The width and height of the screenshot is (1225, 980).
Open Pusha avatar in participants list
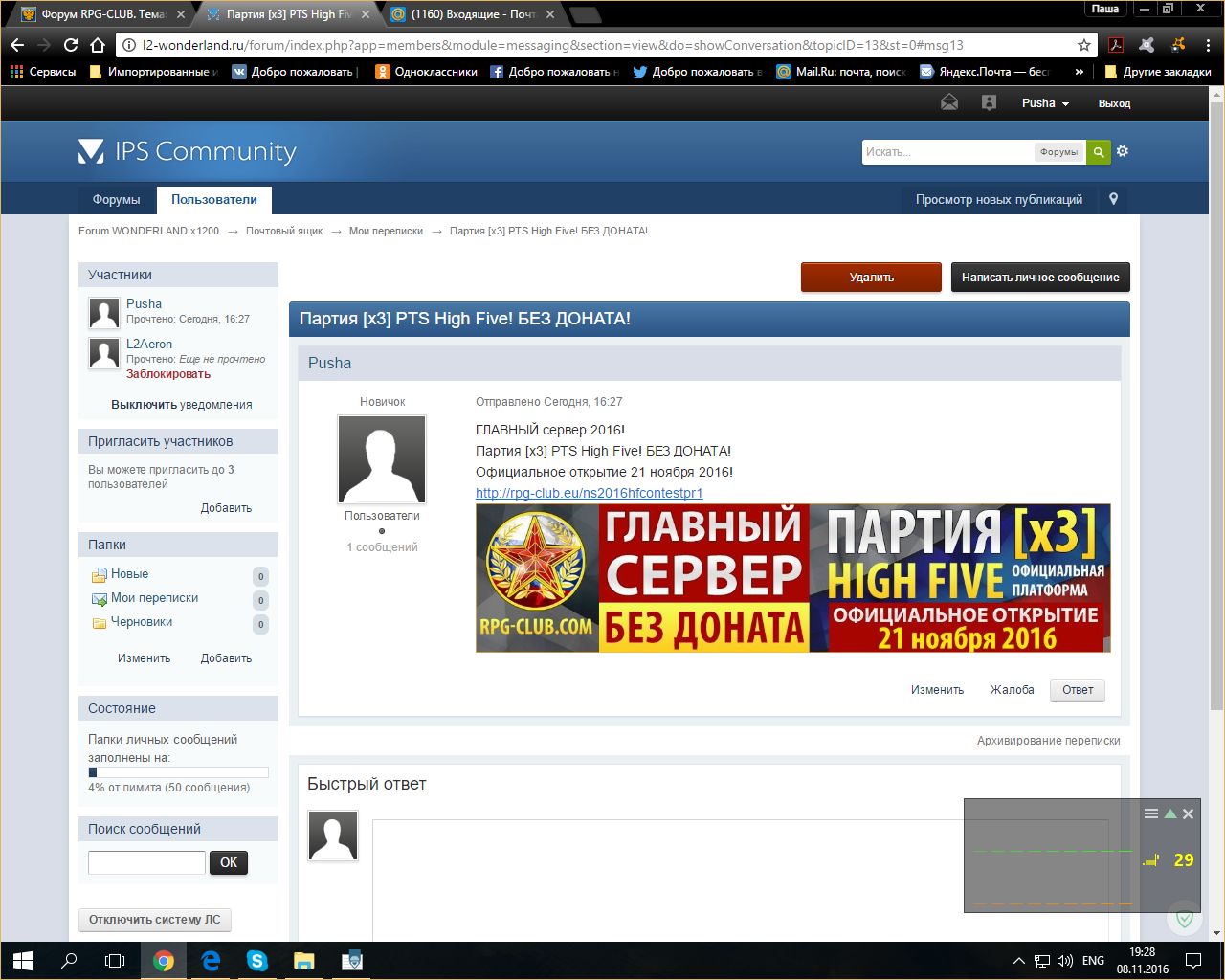coord(103,313)
